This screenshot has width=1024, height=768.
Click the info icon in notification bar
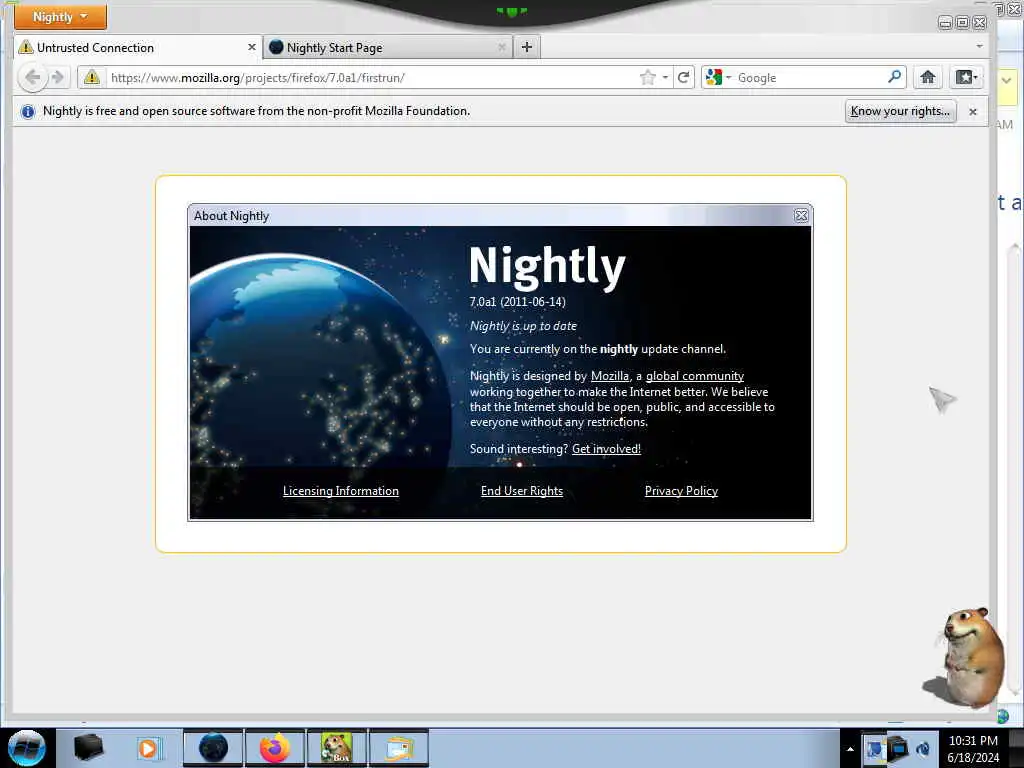[x=27, y=112]
